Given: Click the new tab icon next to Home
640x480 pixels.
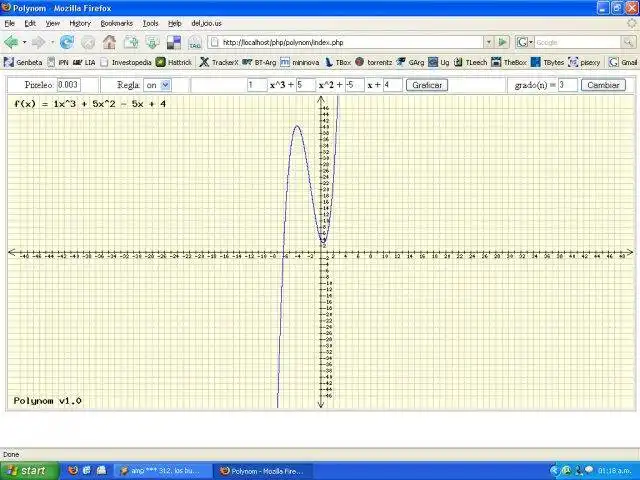Looking at the screenshot, I should [x=131, y=42].
